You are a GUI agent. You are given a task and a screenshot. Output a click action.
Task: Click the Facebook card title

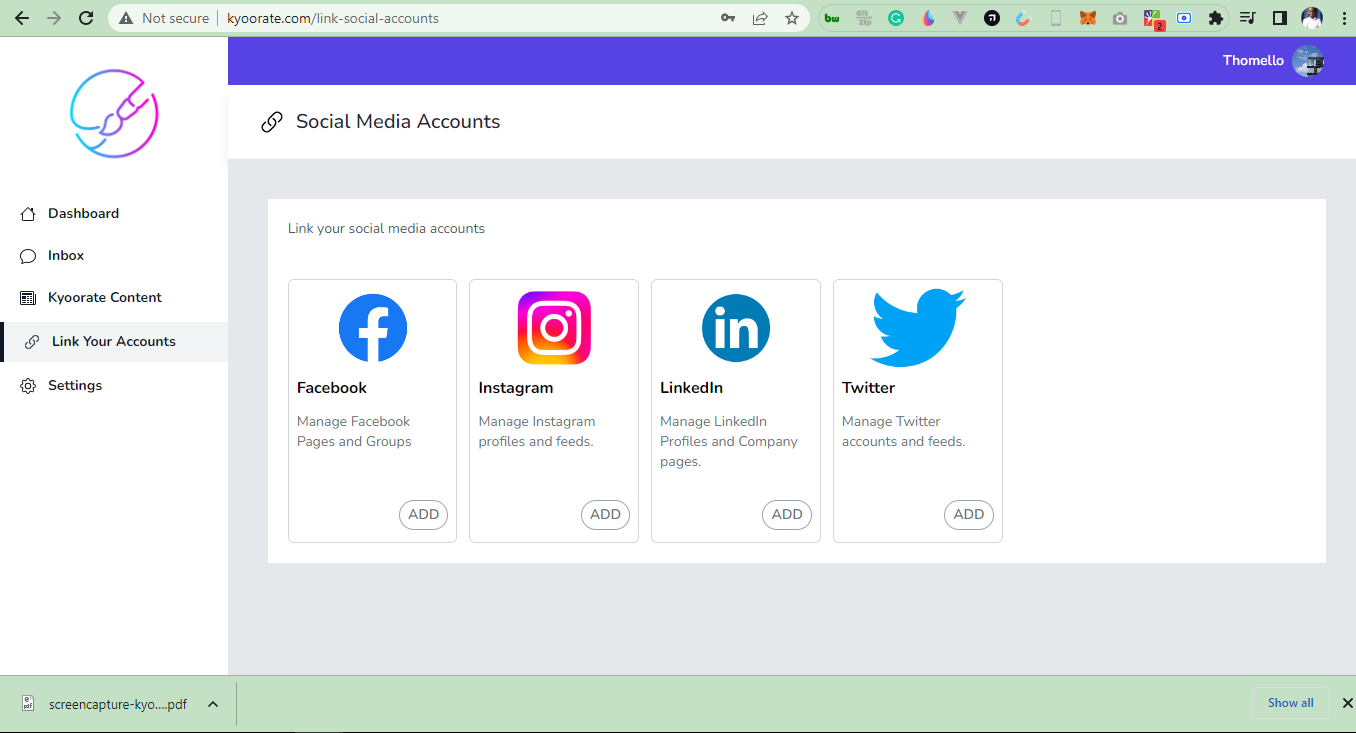pos(332,388)
